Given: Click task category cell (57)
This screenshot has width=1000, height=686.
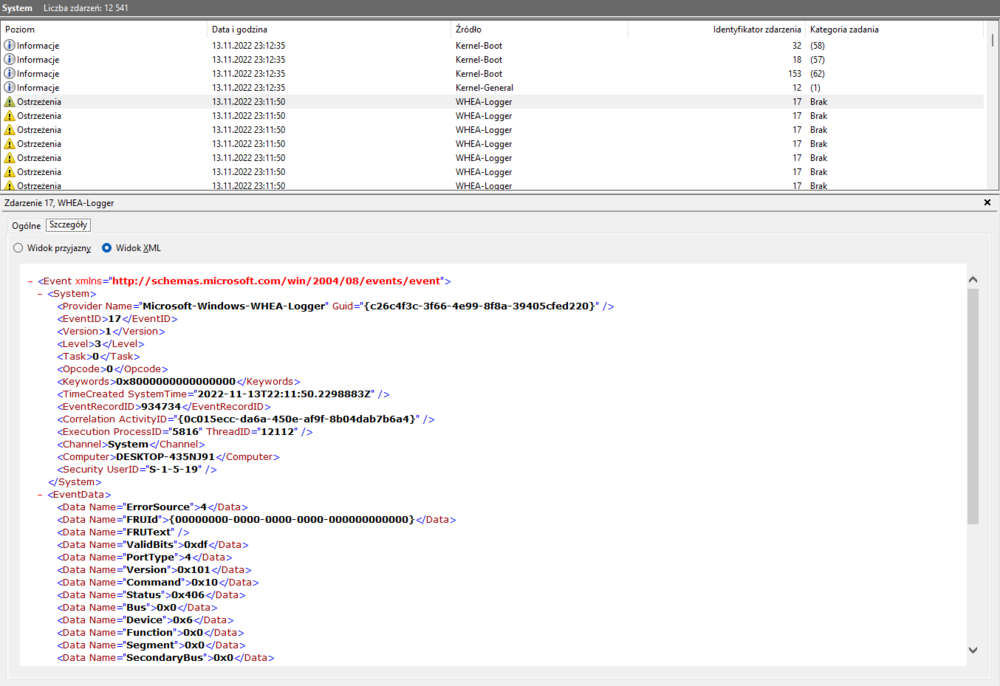Looking at the screenshot, I should (817, 59).
